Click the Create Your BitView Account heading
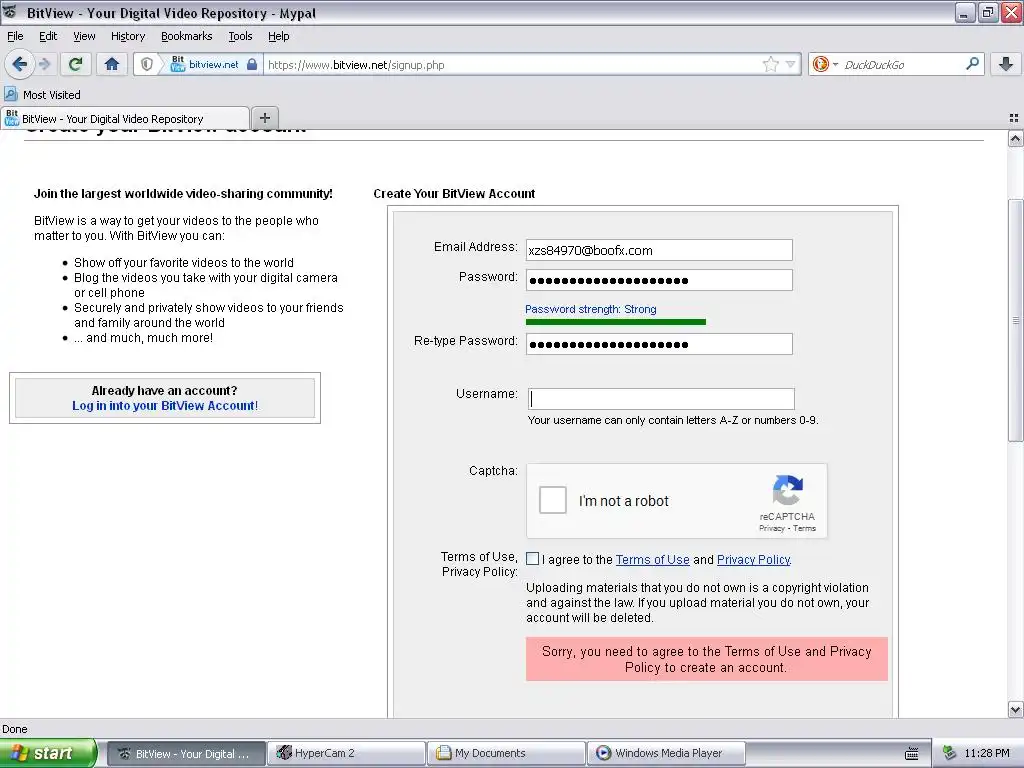This screenshot has width=1024, height=768. pyautogui.click(x=454, y=193)
